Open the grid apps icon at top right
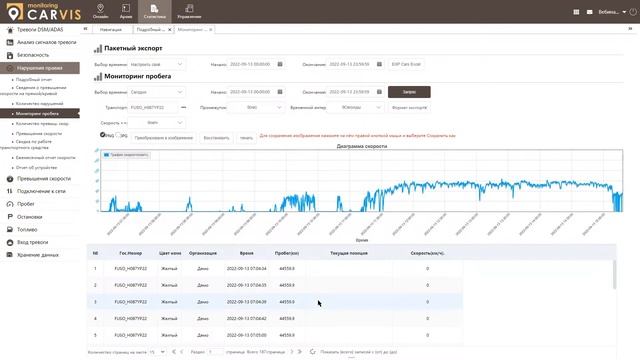Image resolution: width=640 pixels, height=360 pixels. point(576,12)
